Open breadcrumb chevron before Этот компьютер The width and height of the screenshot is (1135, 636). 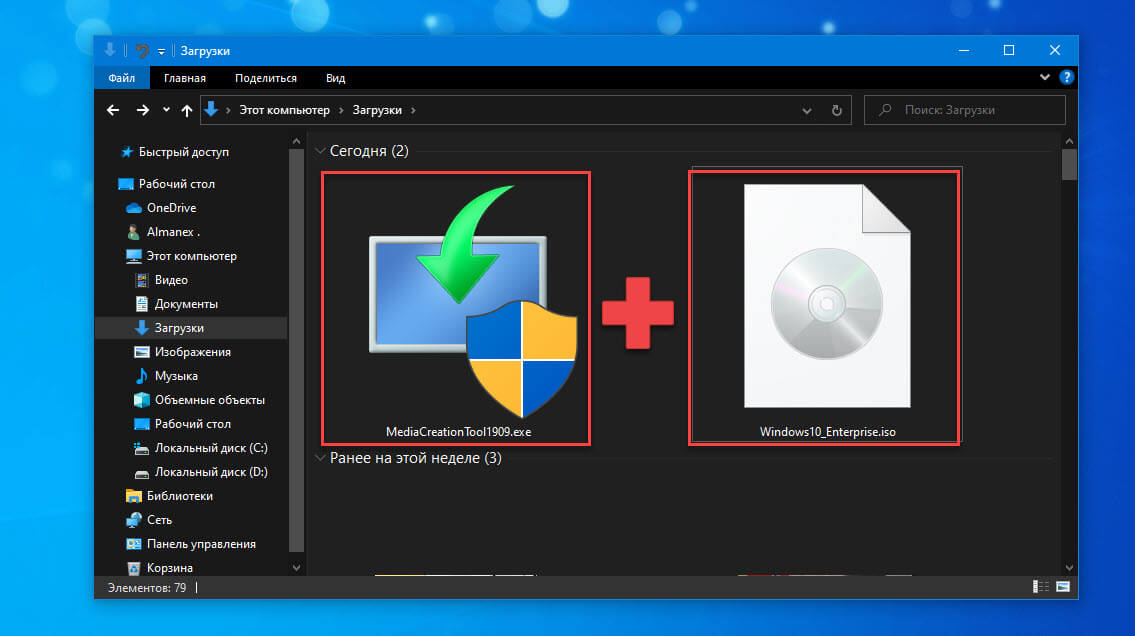click(x=228, y=111)
